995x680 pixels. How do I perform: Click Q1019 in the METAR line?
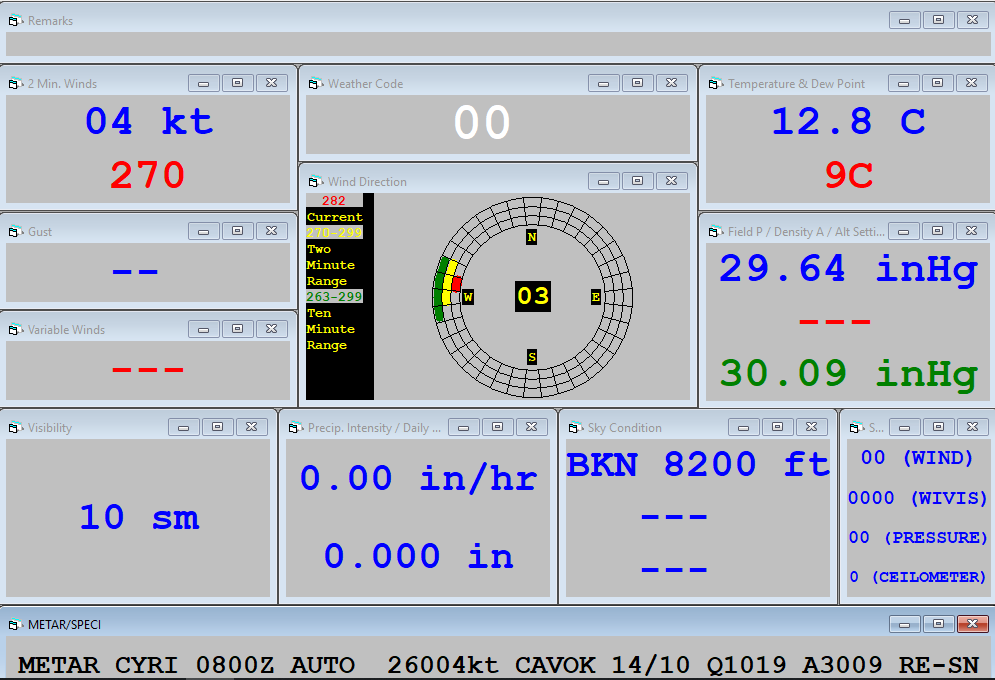coord(746,665)
